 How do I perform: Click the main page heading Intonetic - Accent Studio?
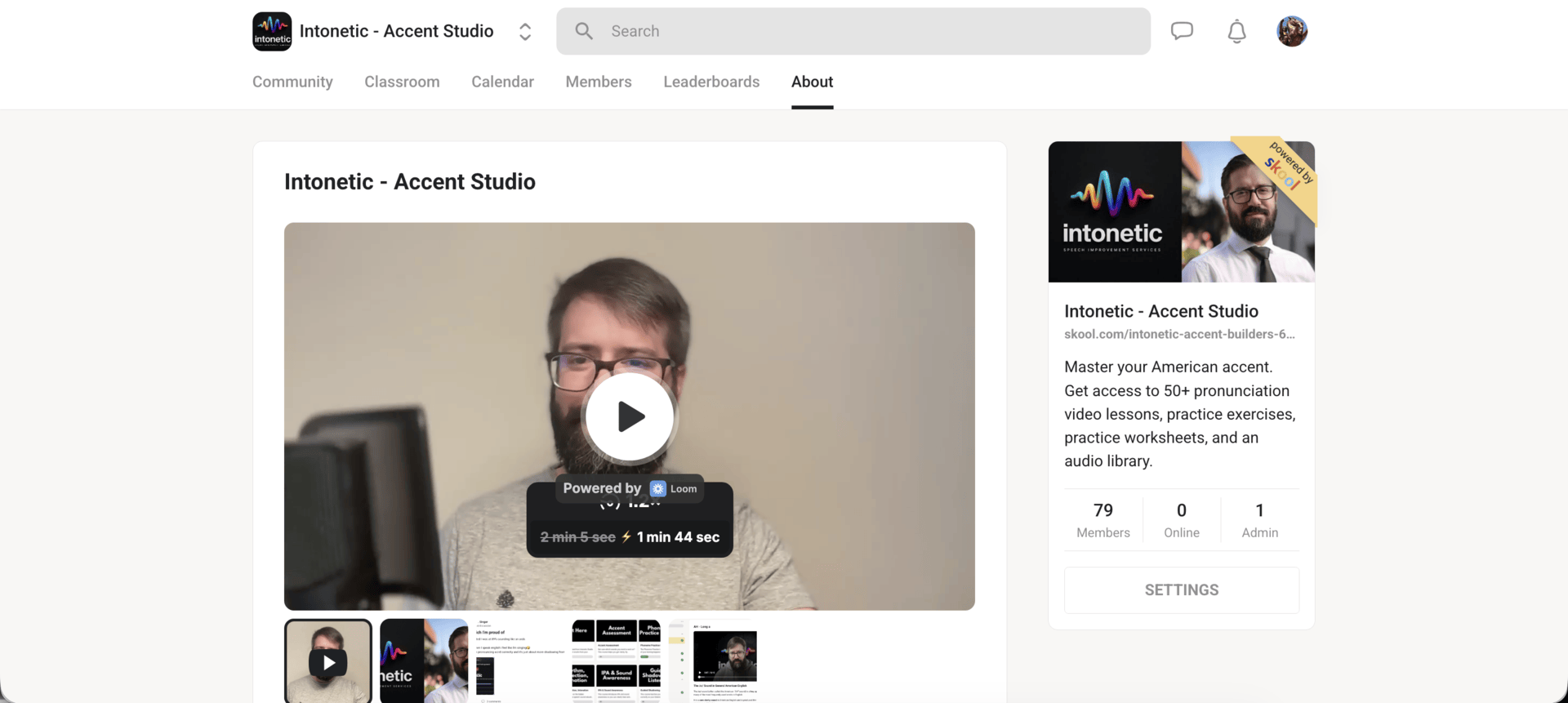tap(410, 181)
